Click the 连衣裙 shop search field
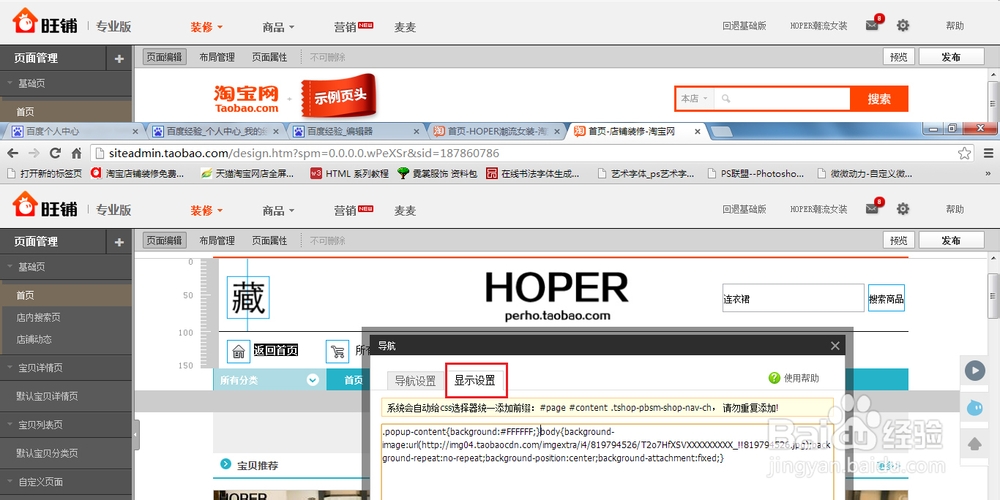The width and height of the screenshot is (1000, 500). point(793,298)
